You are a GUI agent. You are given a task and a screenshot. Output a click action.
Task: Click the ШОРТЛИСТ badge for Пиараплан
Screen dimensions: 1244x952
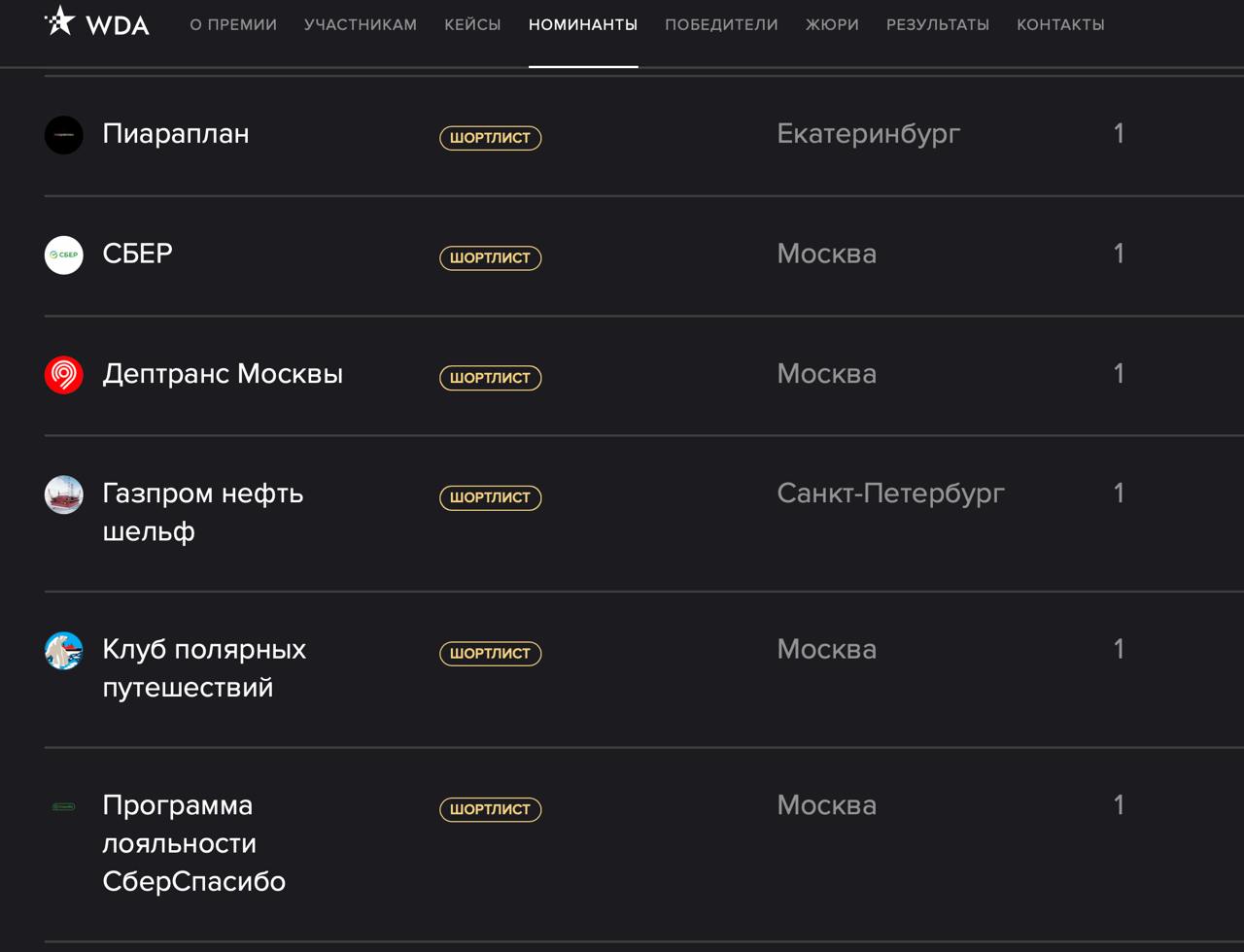point(491,138)
